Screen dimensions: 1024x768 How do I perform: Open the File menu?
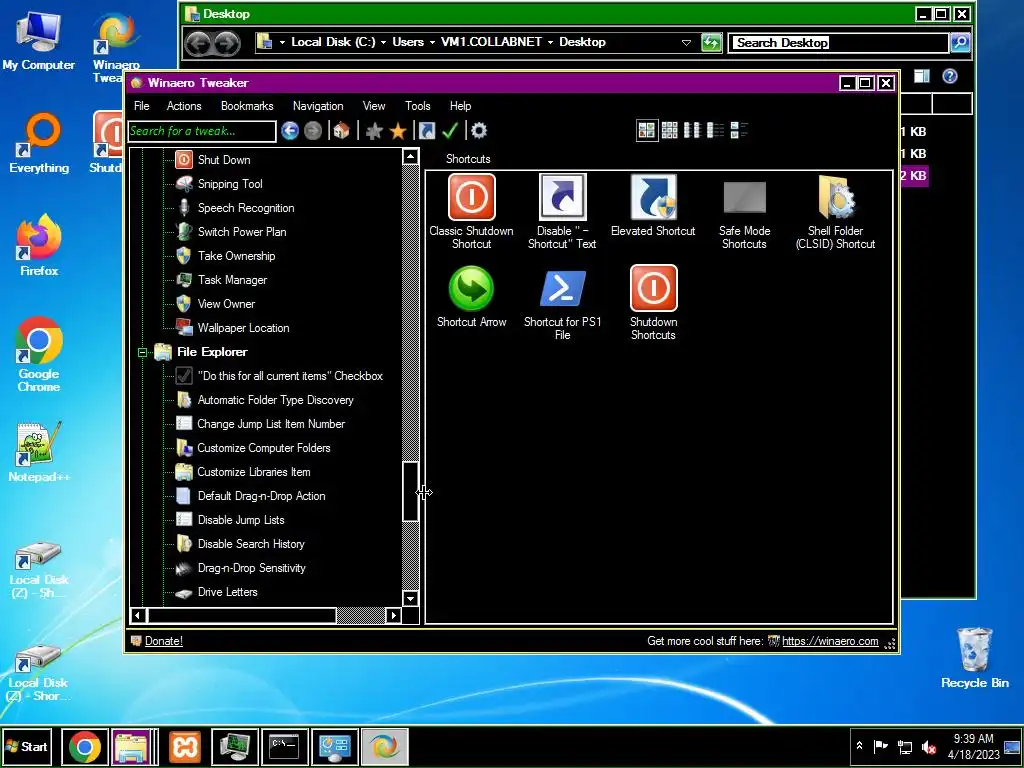coord(142,106)
